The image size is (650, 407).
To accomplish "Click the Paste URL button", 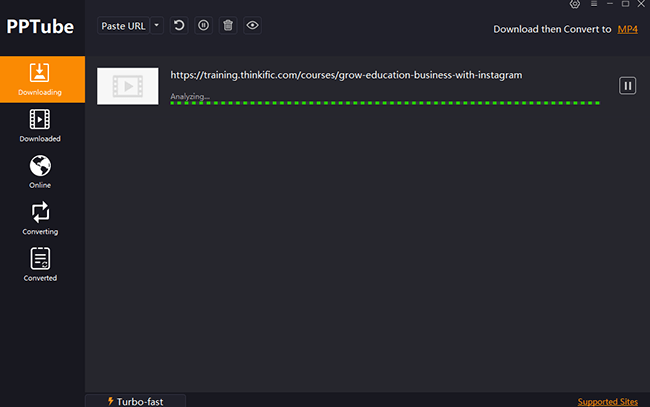I will click(123, 26).
